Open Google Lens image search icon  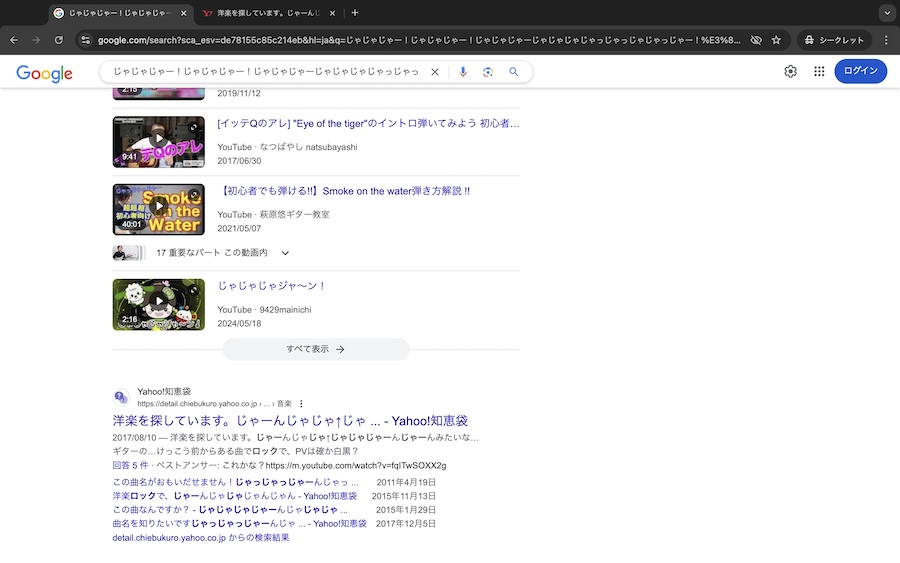(x=488, y=72)
